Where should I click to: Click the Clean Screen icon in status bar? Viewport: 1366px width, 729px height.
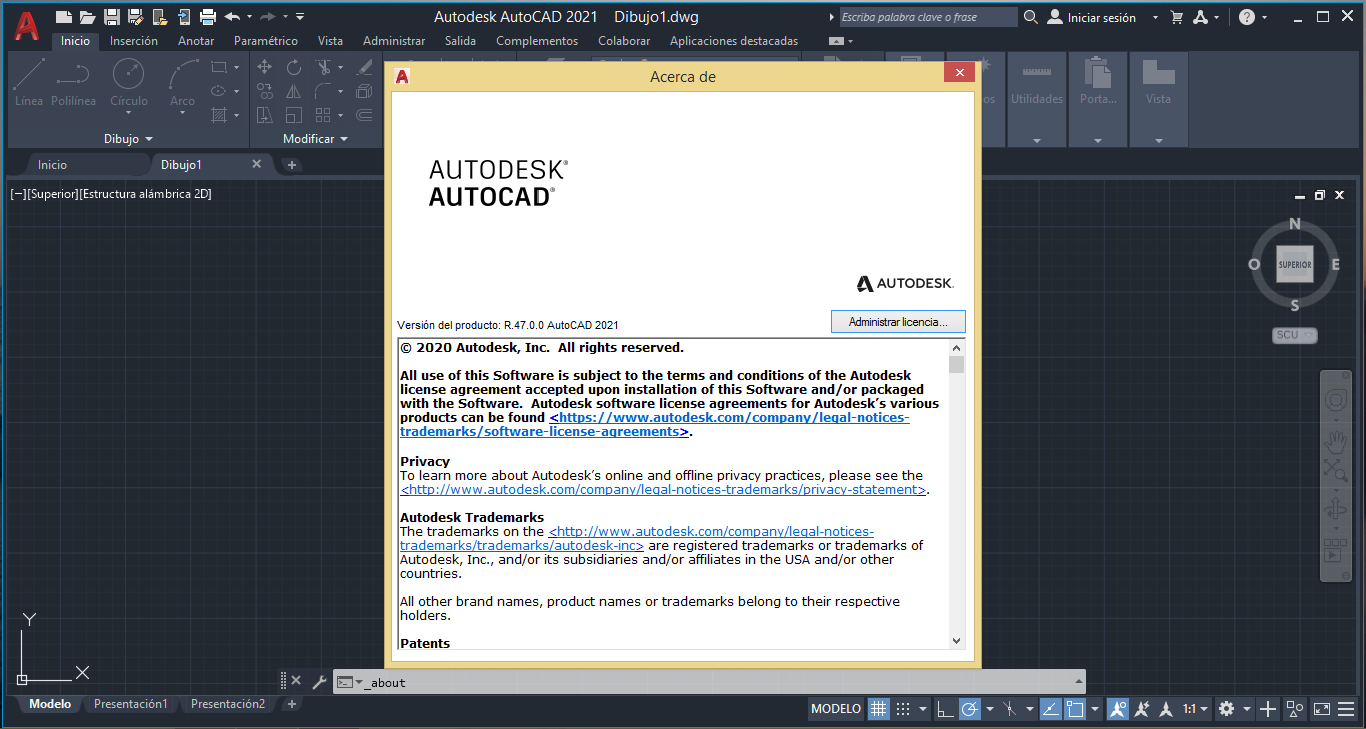(x=1322, y=709)
